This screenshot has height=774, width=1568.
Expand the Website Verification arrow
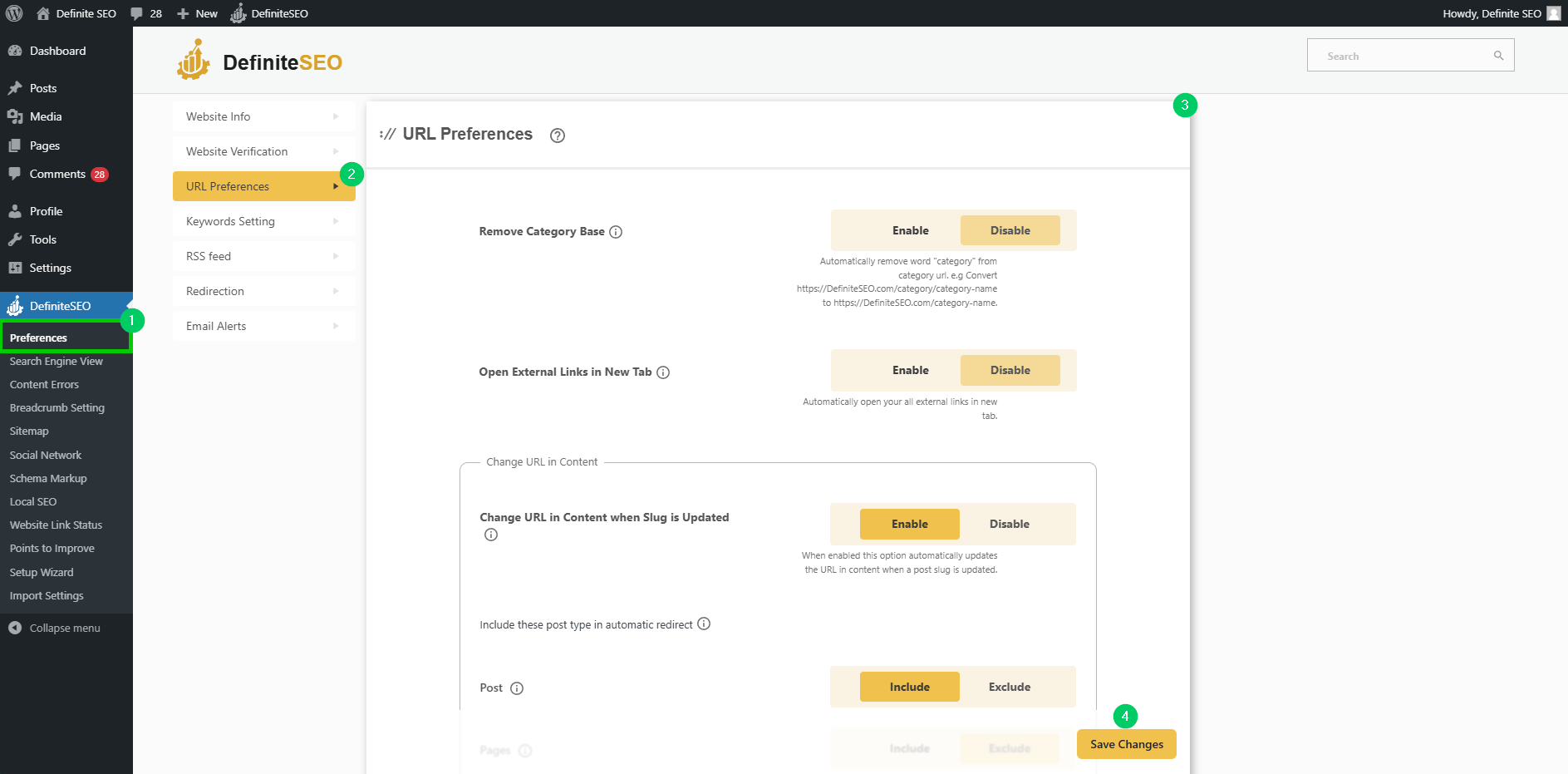[336, 151]
